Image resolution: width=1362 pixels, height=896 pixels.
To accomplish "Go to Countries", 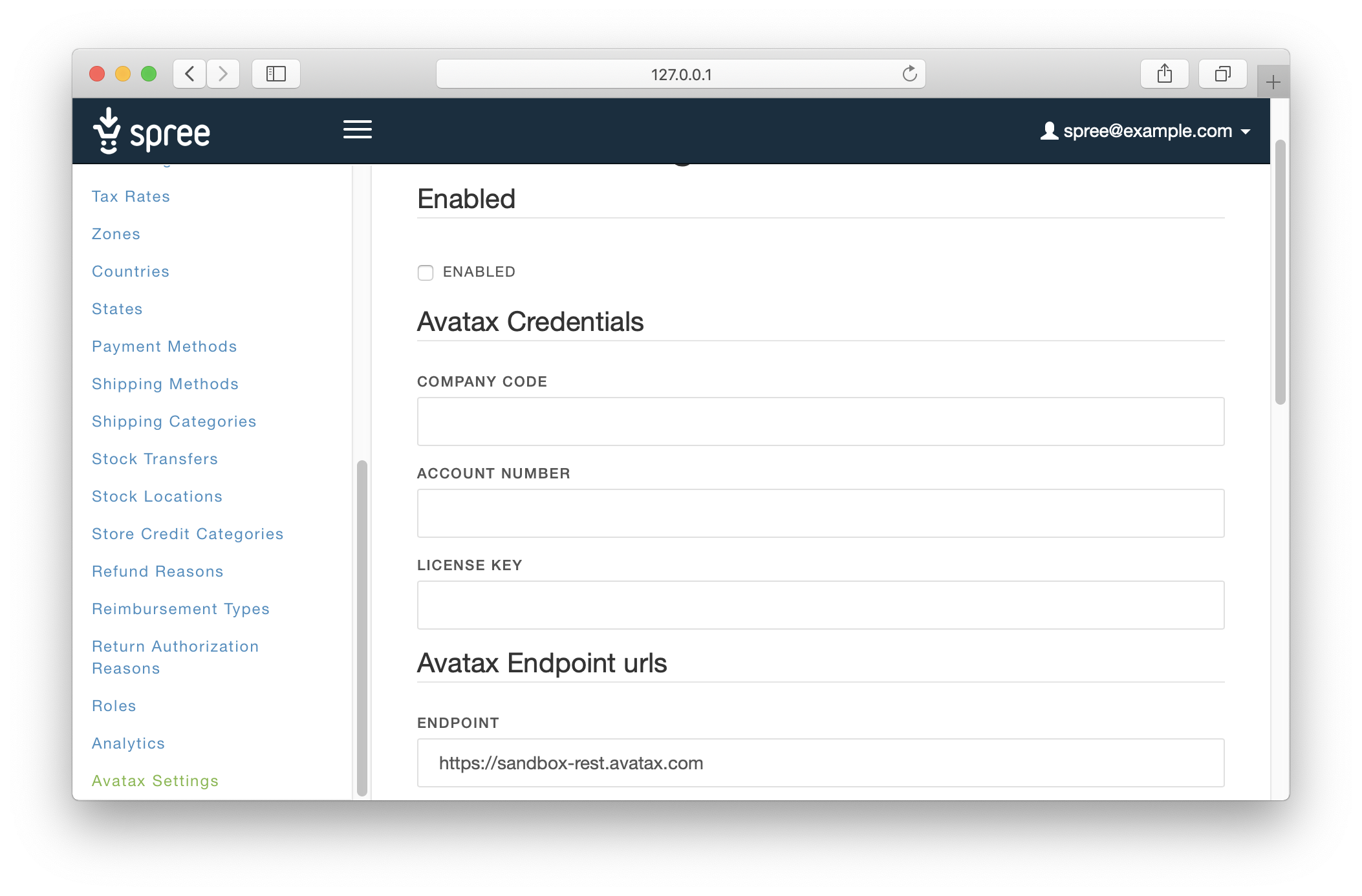I will pyautogui.click(x=131, y=272).
